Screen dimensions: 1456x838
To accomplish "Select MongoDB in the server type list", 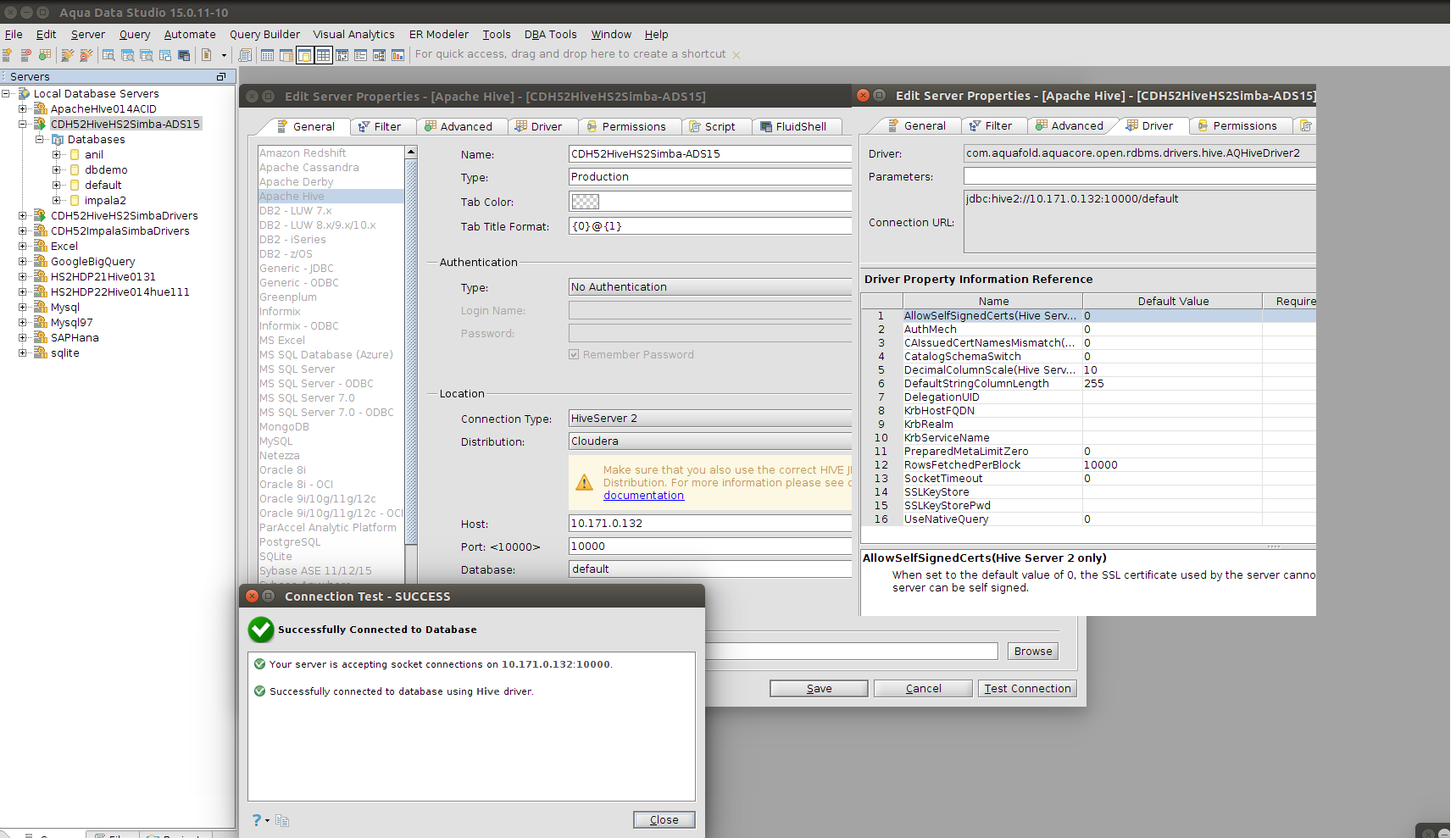I will point(284,427).
